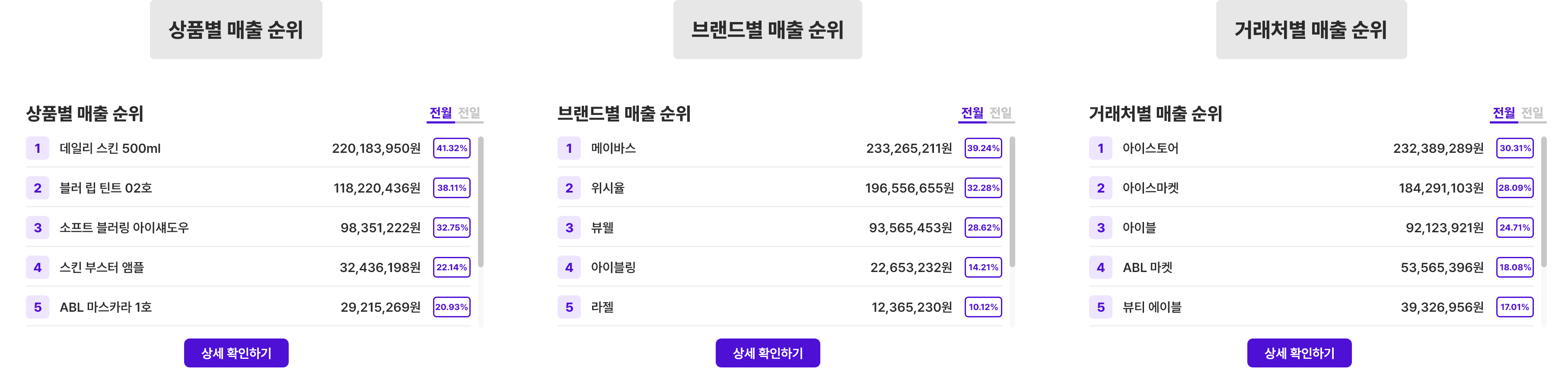This screenshot has height=386, width=1568.
Task: Open product sales details with 상세 확인하기
Action: 236,353
